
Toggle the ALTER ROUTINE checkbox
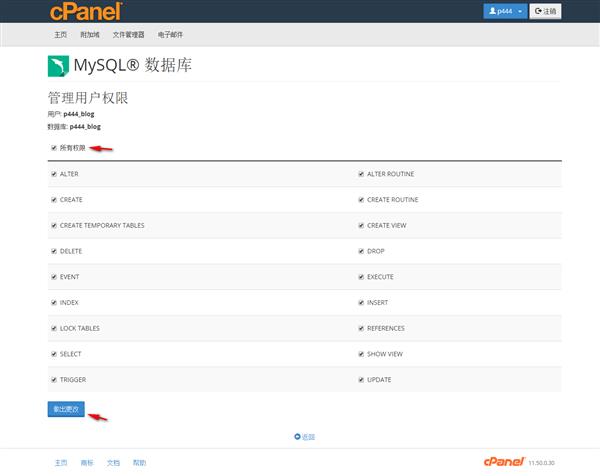click(361, 174)
